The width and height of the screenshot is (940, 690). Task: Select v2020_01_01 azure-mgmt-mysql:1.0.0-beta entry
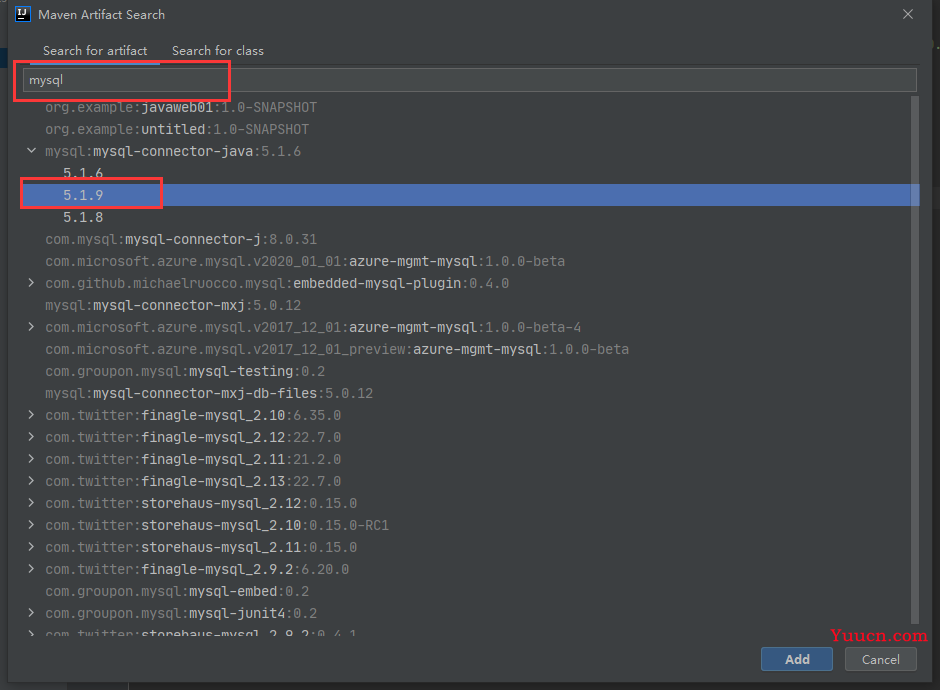305,261
